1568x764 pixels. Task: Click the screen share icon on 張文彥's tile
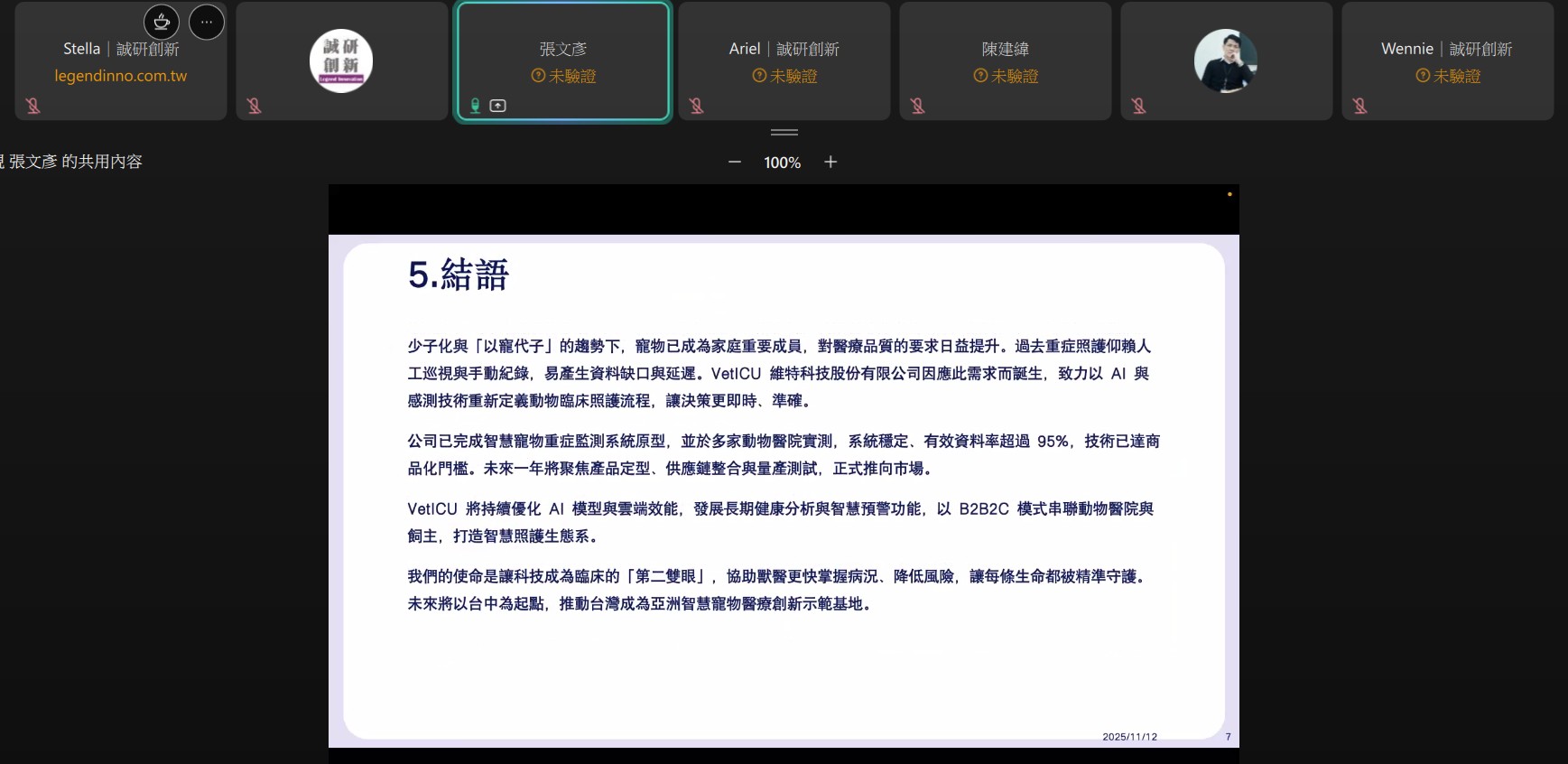(x=497, y=106)
